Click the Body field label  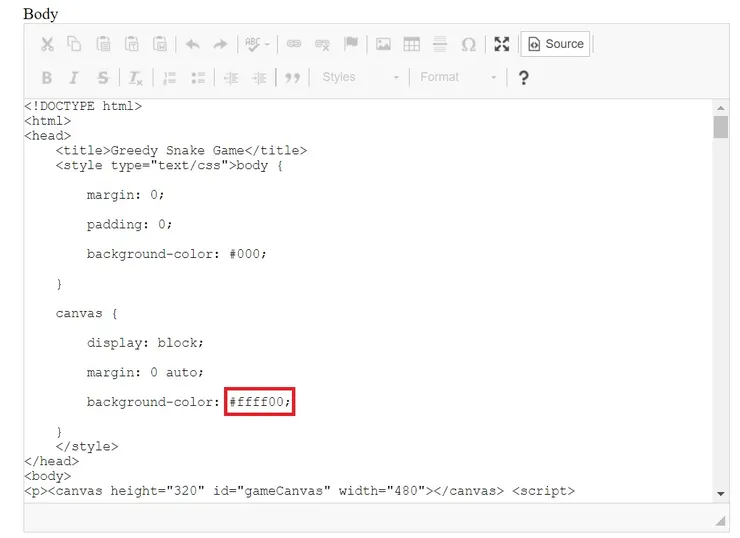point(41,14)
